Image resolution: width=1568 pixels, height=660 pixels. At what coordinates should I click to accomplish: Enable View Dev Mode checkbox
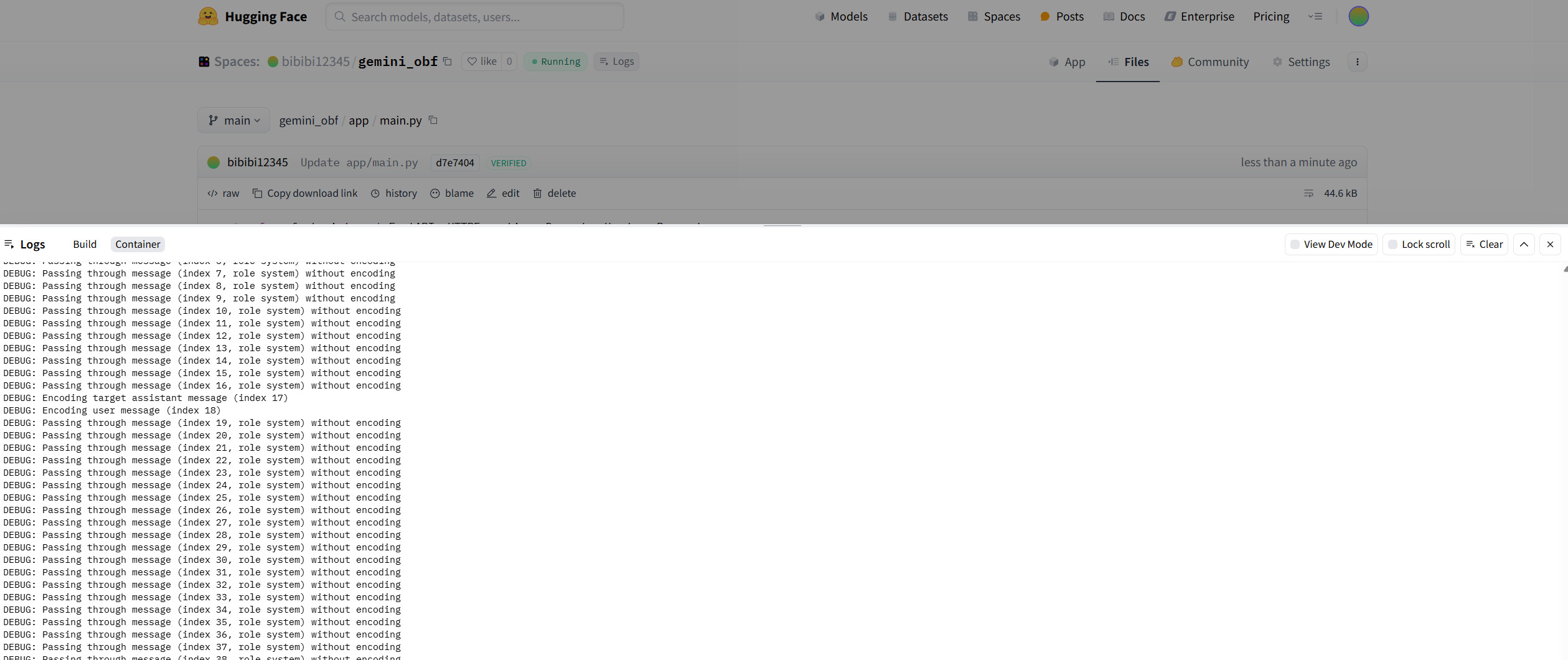1295,245
